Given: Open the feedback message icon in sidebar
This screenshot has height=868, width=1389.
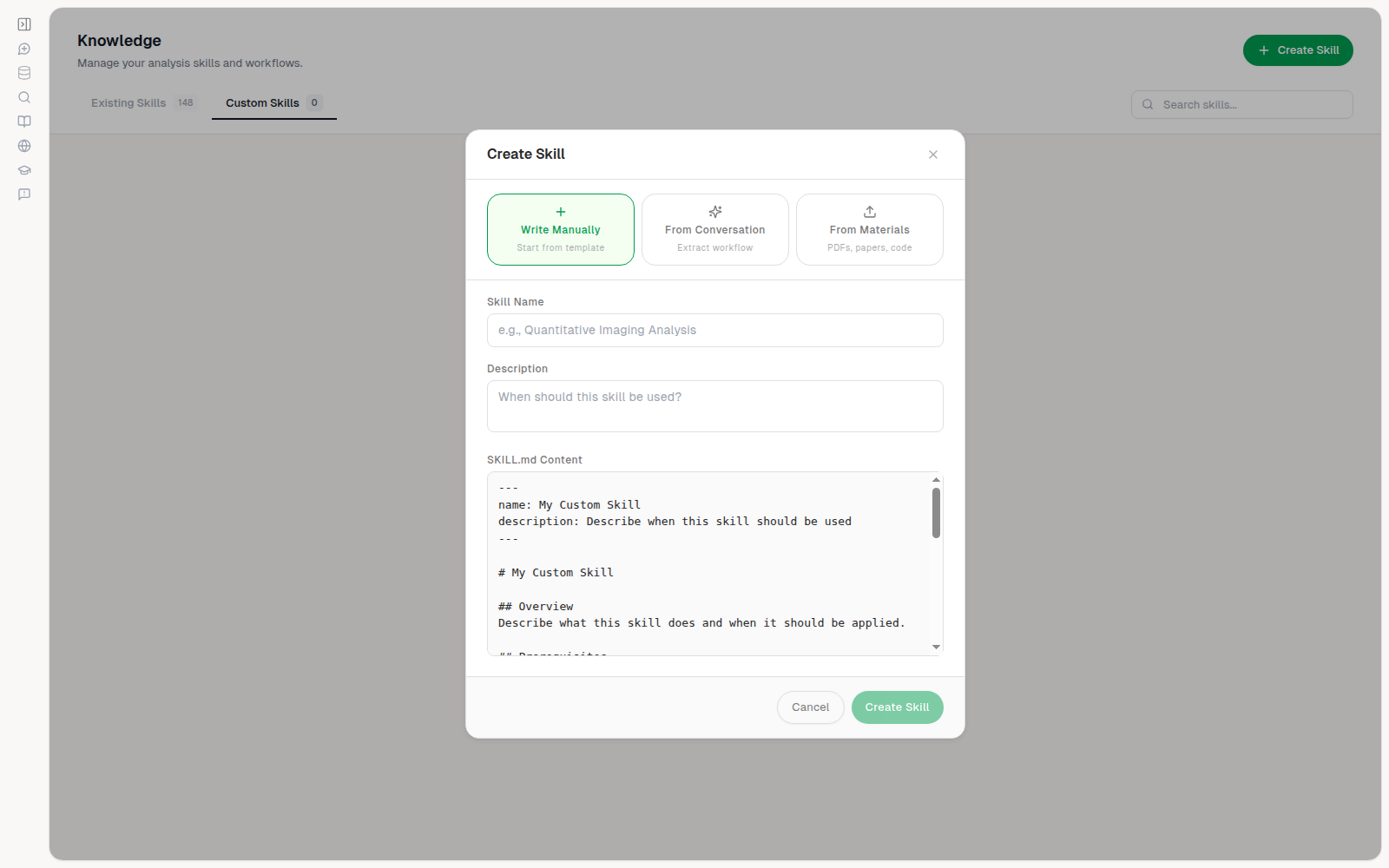Looking at the screenshot, I should (x=24, y=194).
